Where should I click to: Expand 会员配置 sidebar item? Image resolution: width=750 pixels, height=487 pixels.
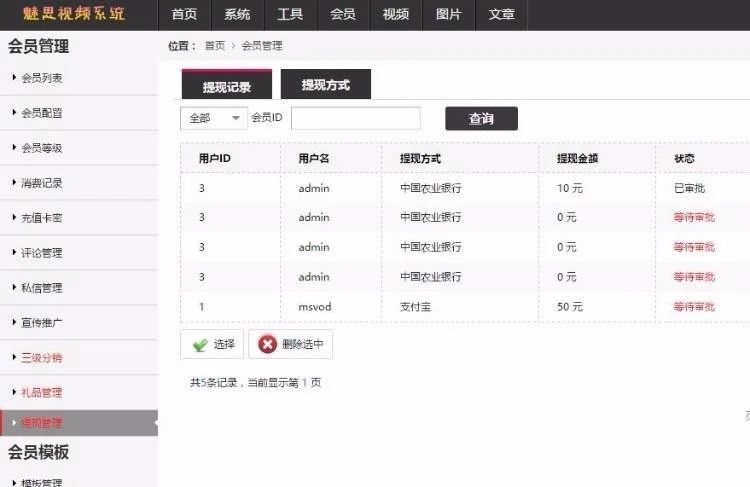tap(42, 113)
